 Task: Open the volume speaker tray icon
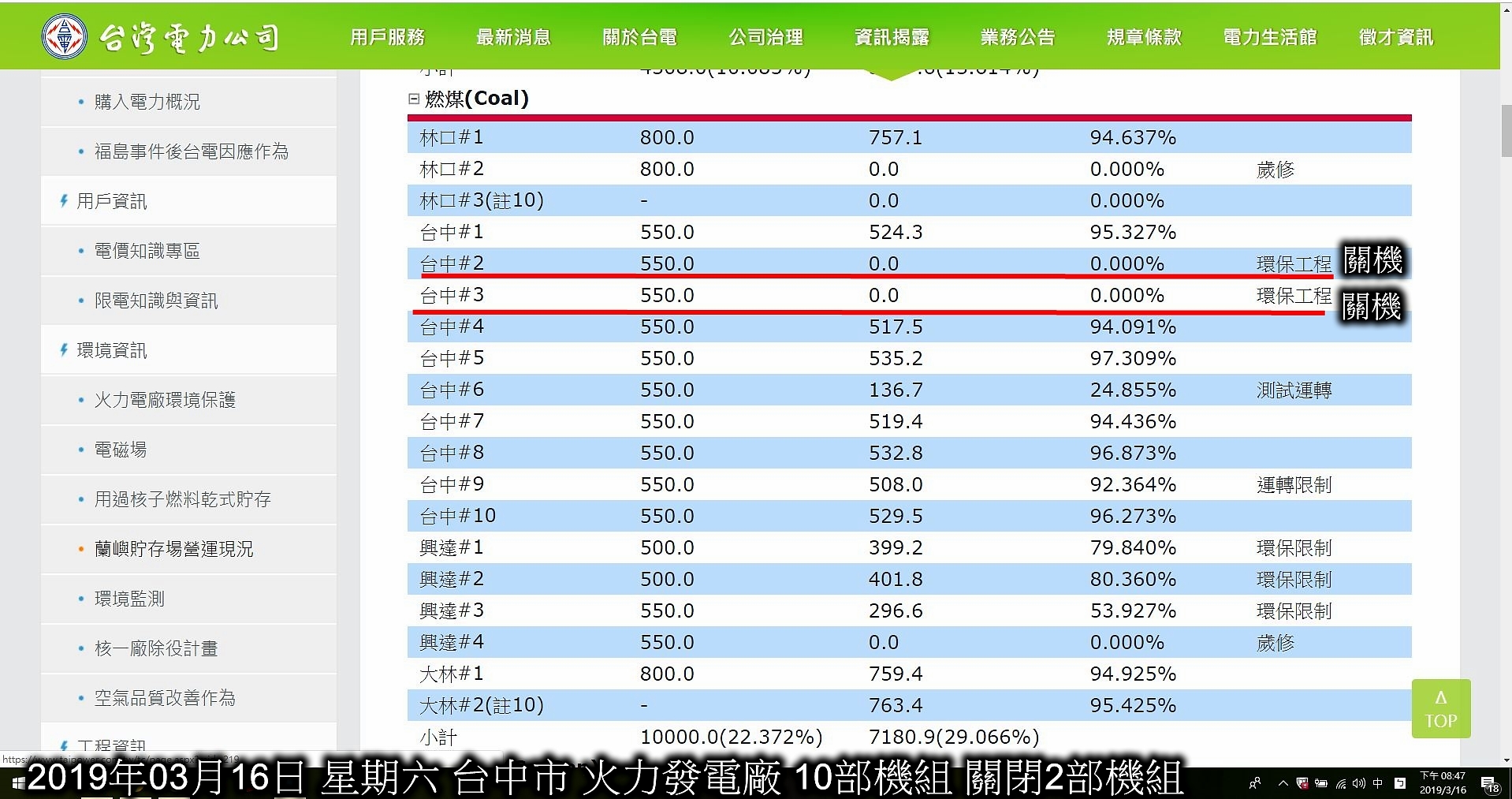click(1359, 783)
